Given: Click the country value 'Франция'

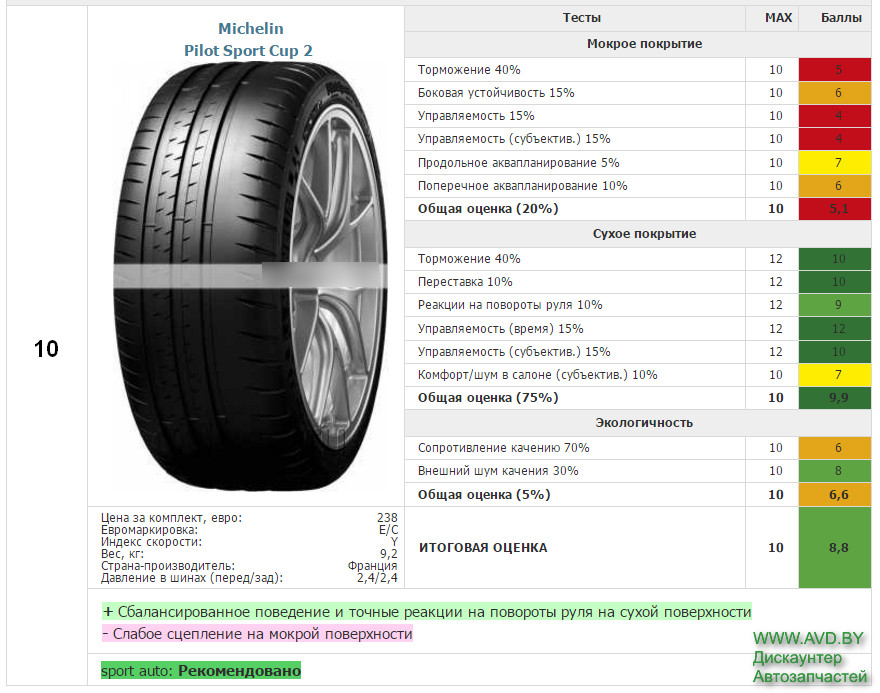Looking at the screenshot, I should tap(372, 566).
